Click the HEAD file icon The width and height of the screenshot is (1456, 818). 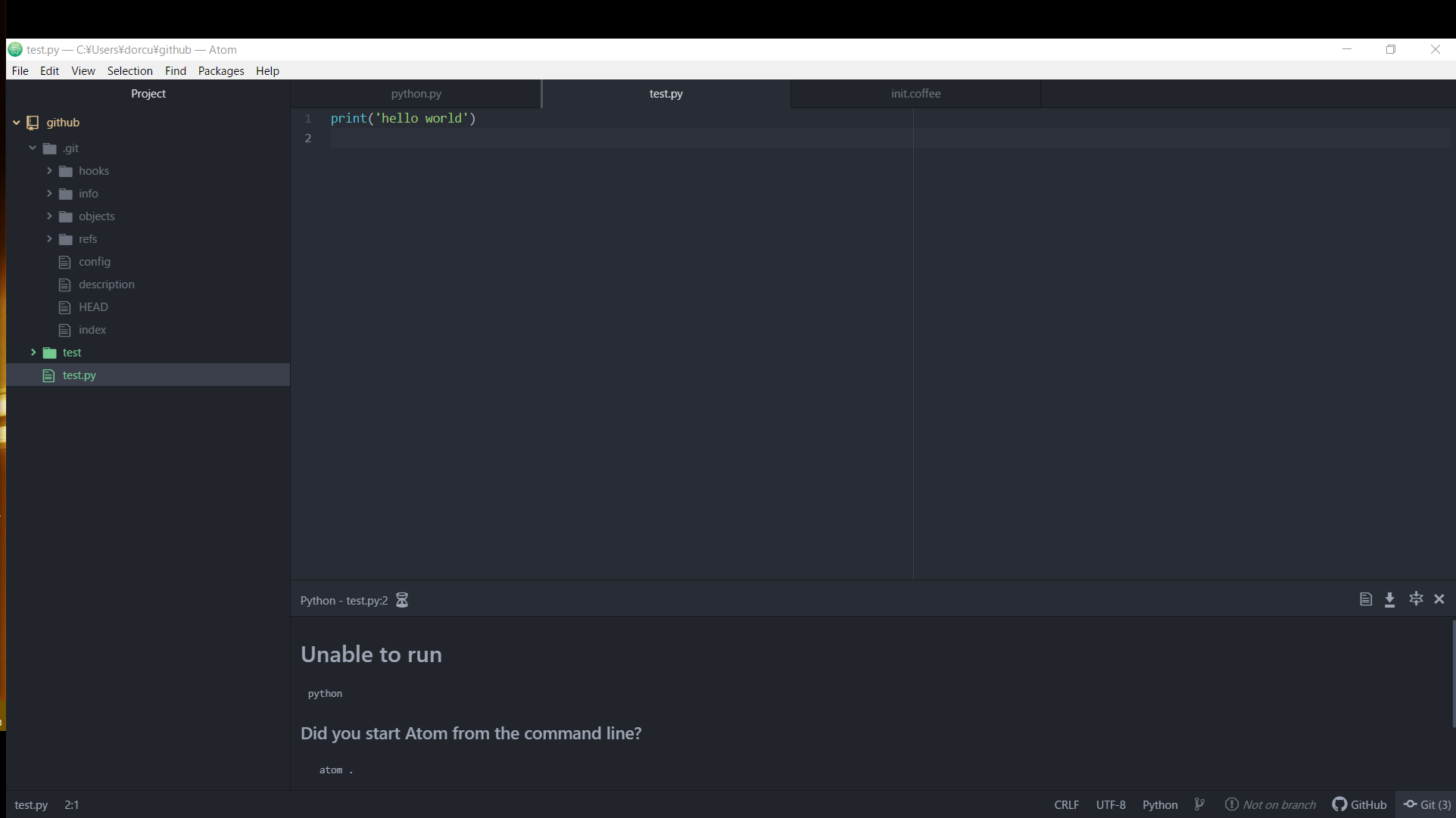pos(65,307)
